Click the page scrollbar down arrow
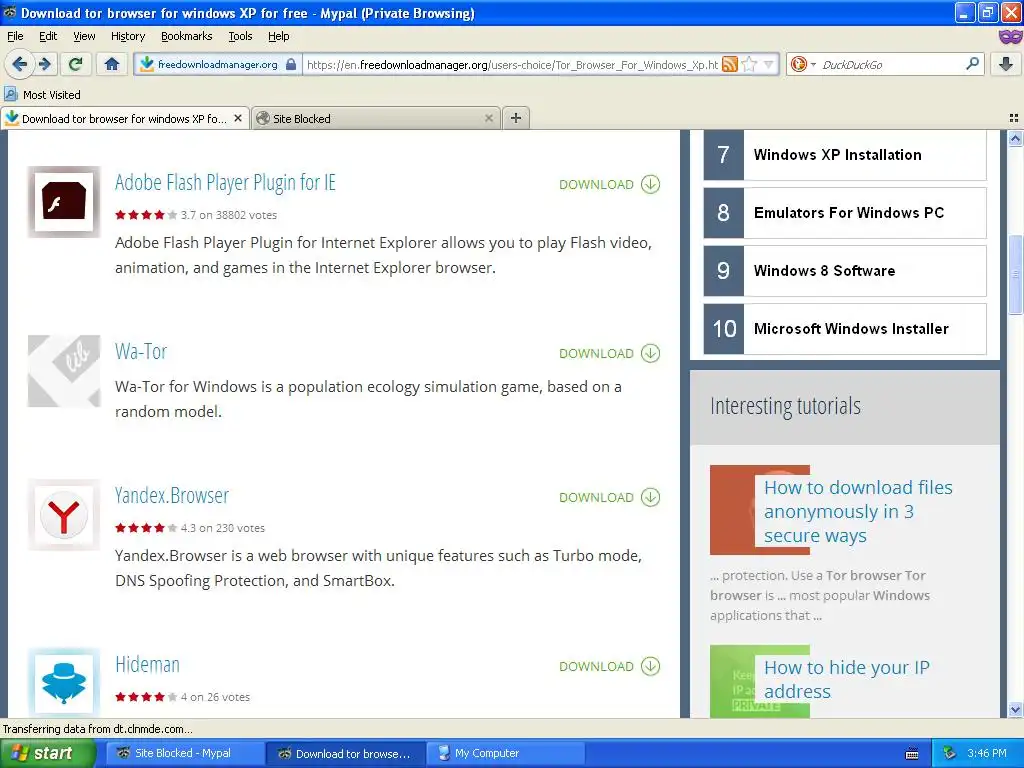Screen dimensions: 1024x768 click(1015, 709)
